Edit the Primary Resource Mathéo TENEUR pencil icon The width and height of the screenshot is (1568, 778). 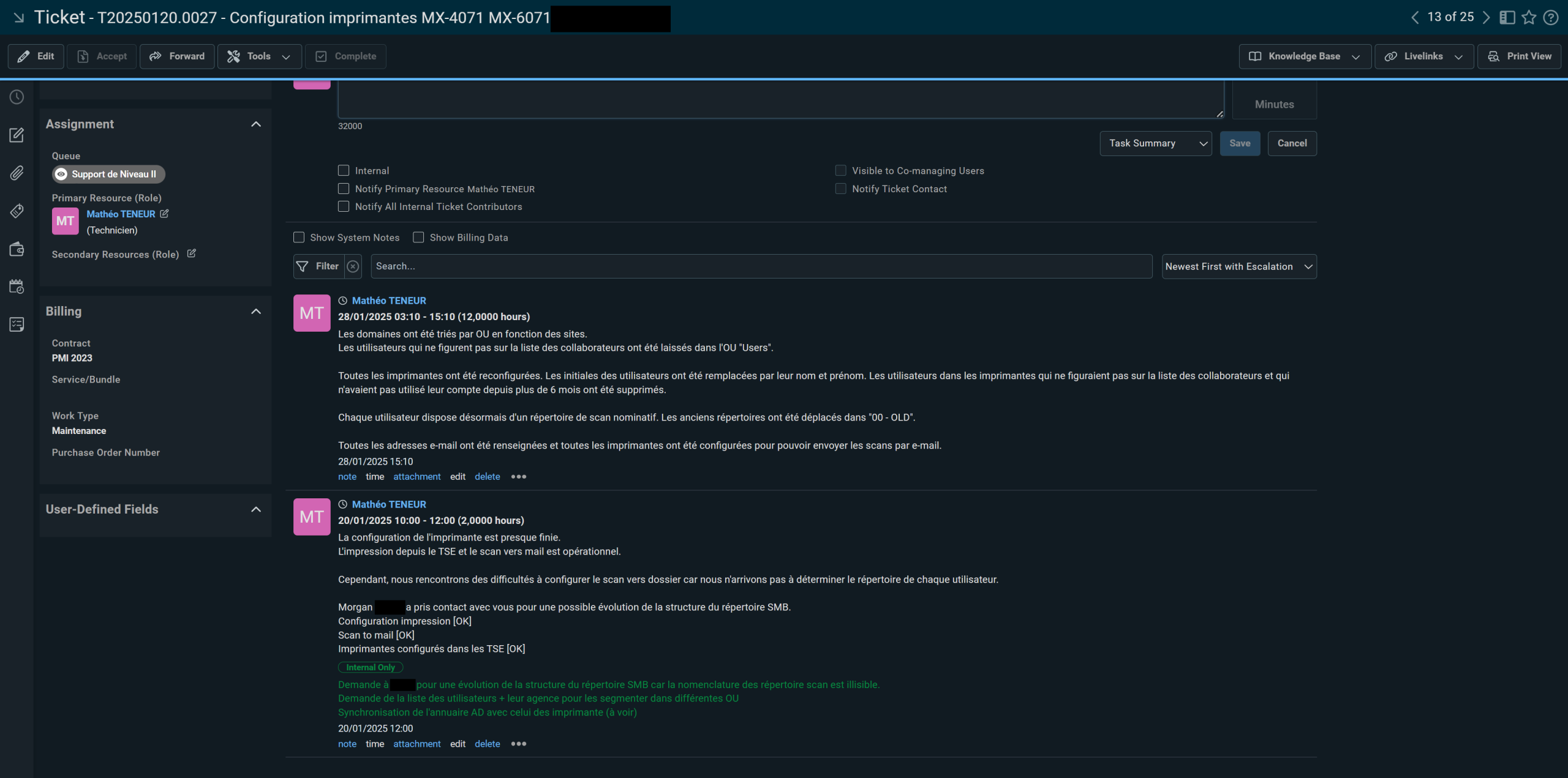(164, 214)
